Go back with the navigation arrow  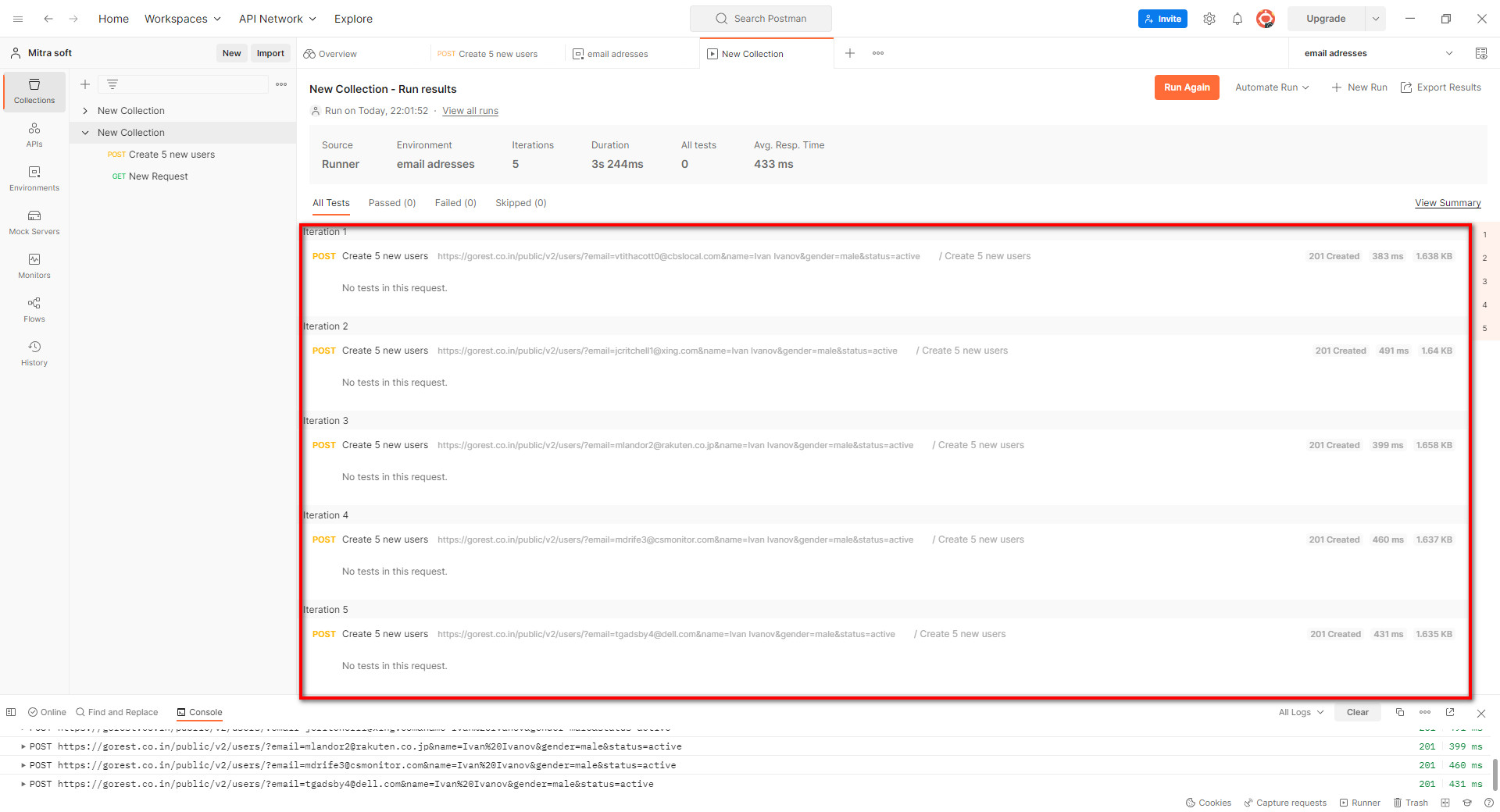click(48, 19)
